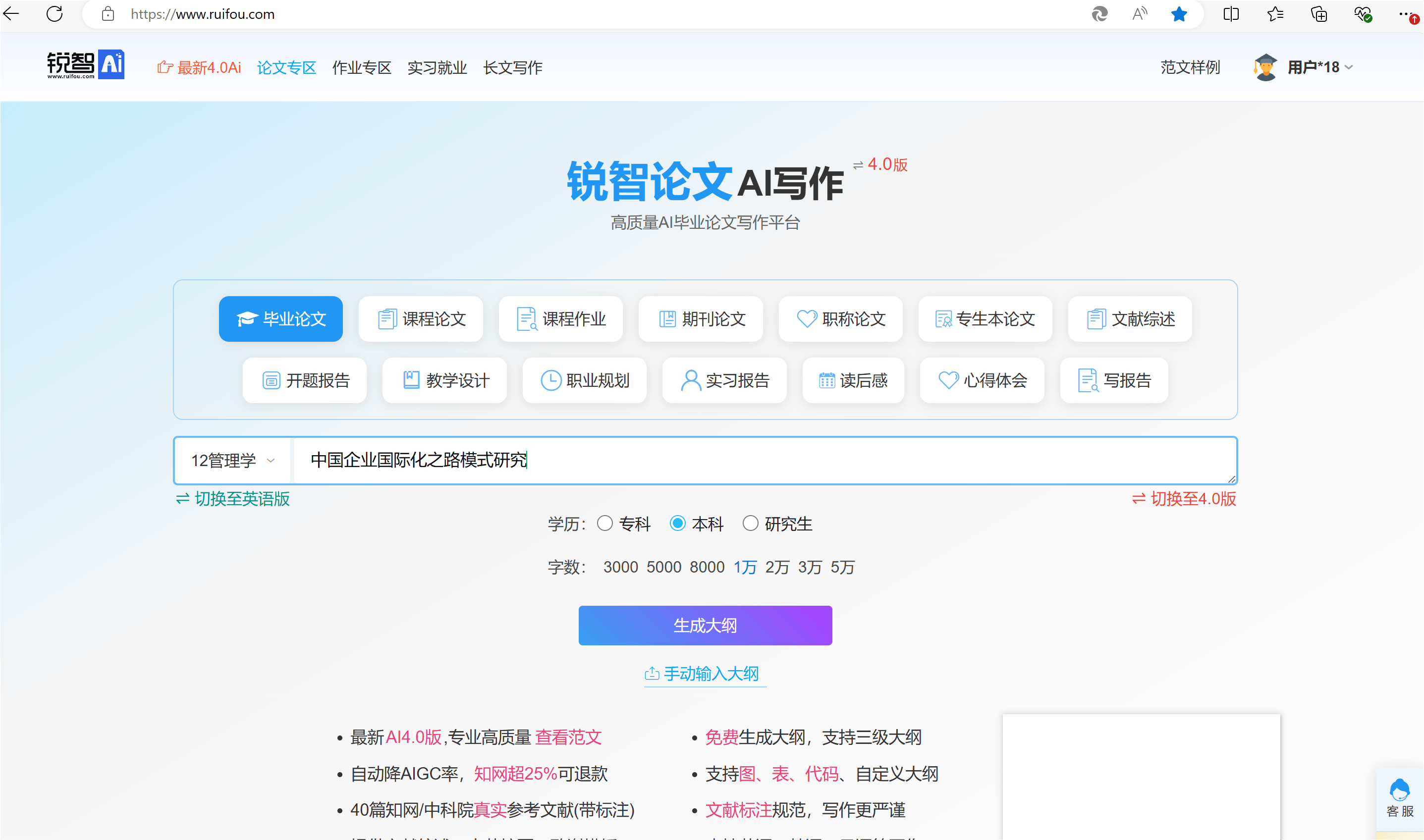Select 5万 word count option
Screen dimensions: 1424x840
(843, 567)
